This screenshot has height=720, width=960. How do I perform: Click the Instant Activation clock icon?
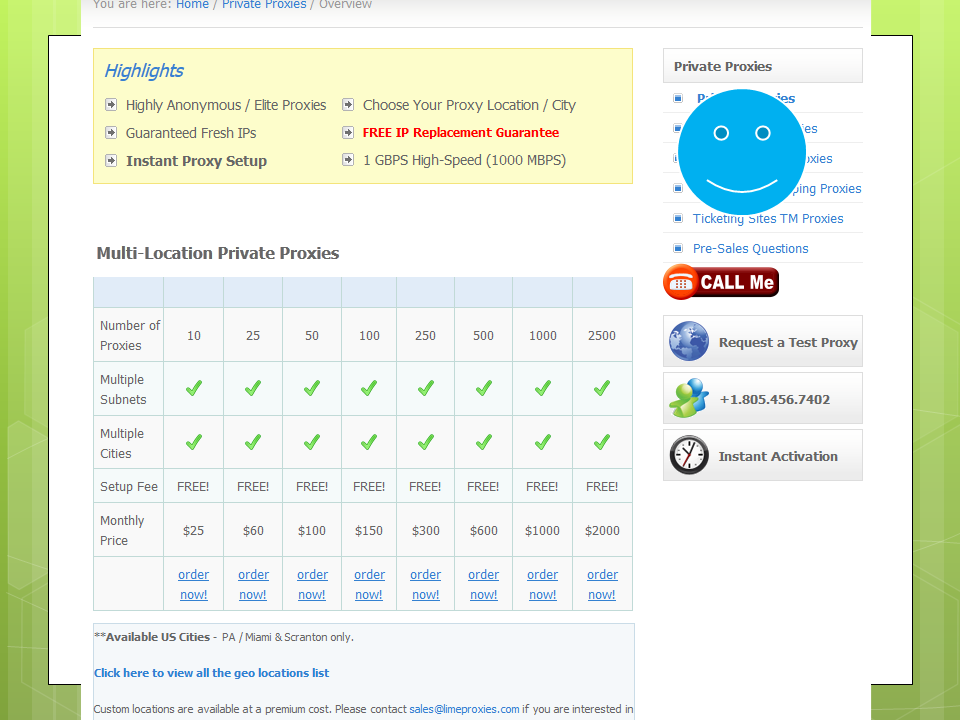click(x=689, y=455)
